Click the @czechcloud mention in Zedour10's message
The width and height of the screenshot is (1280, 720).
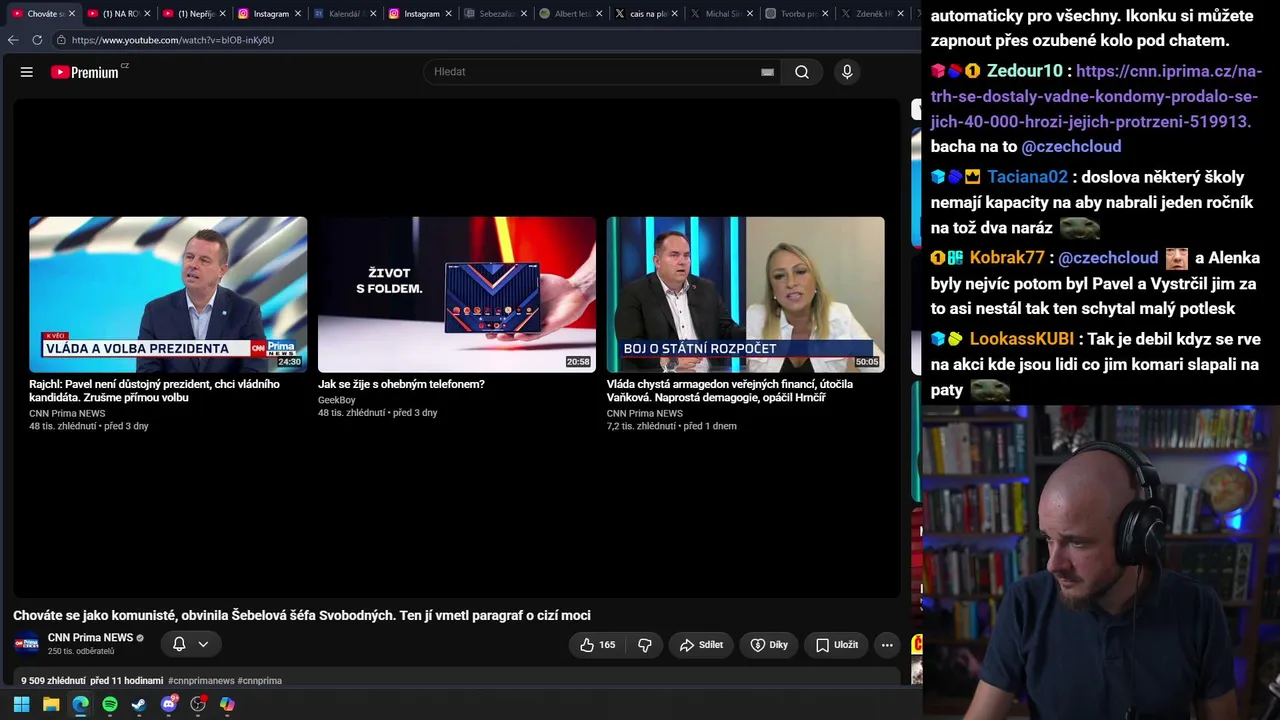(1071, 146)
